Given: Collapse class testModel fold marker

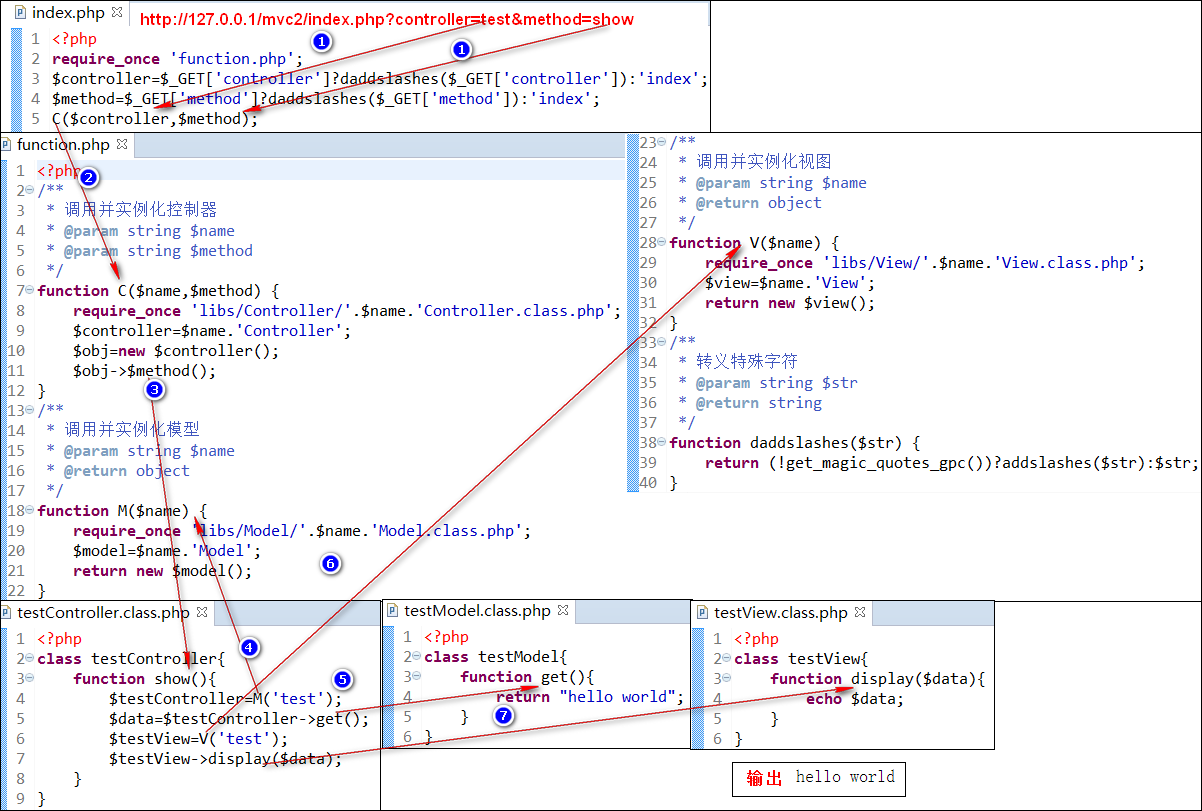Looking at the screenshot, I should (x=417, y=657).
